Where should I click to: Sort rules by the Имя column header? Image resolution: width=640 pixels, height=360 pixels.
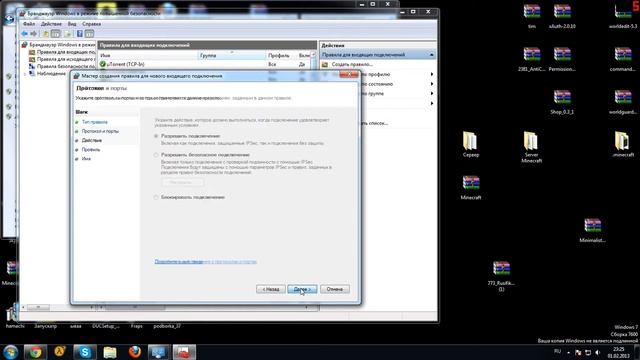[148, 56]
